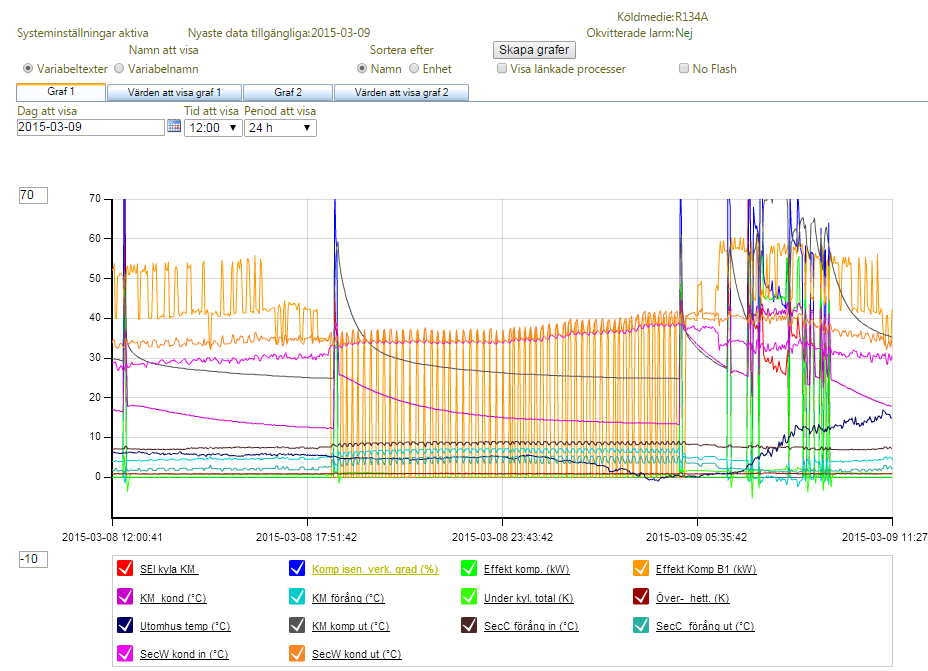Choose sorting by Enhet
The height and width of the screenshot is (671, 928).
tap(414, 69)
